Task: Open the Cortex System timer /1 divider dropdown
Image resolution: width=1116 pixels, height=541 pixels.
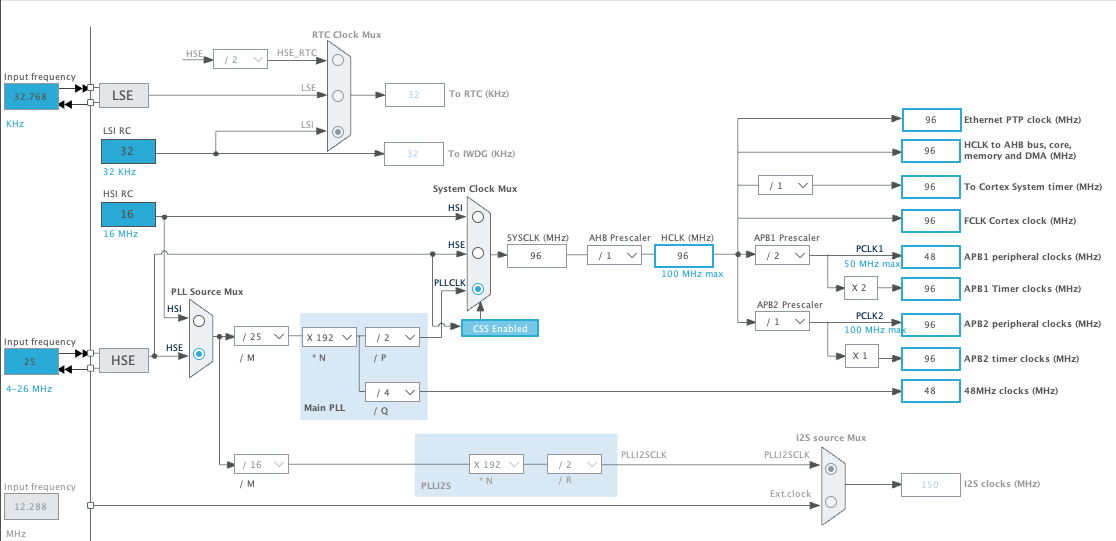Action: (x=785, y=186)
